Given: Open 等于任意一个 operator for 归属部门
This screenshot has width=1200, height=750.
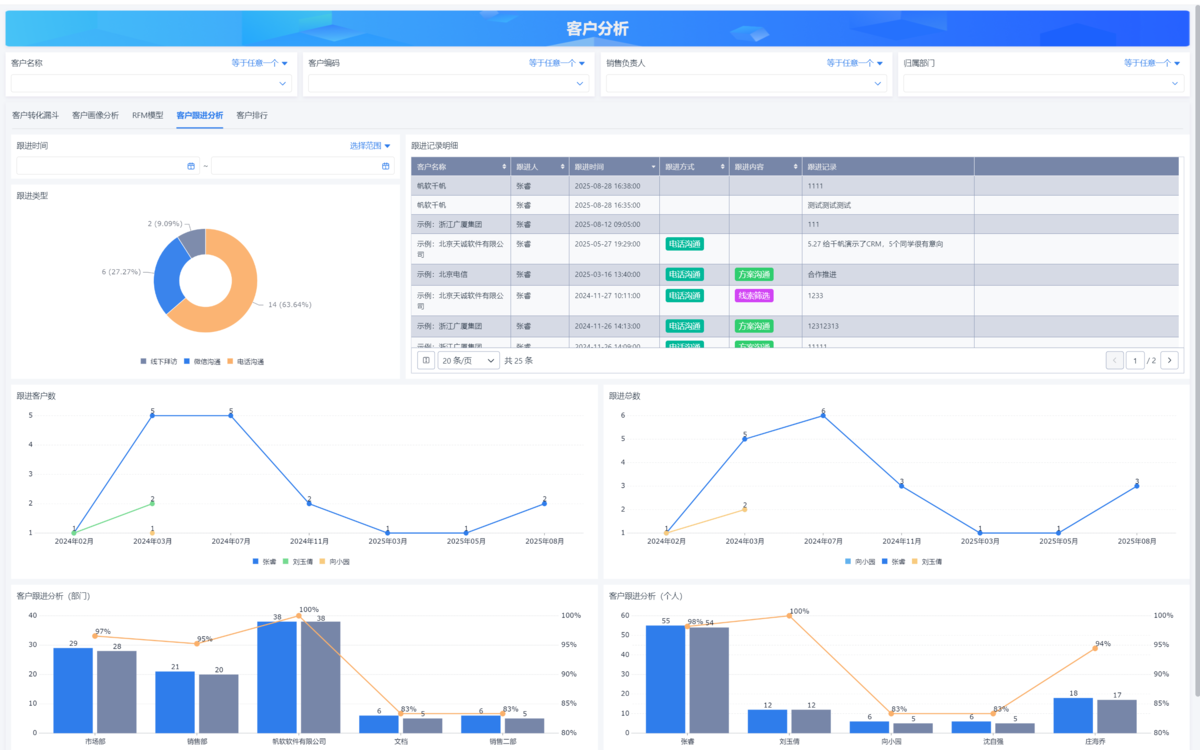Looking at the screenshot, I should [x=1153, y=63].
